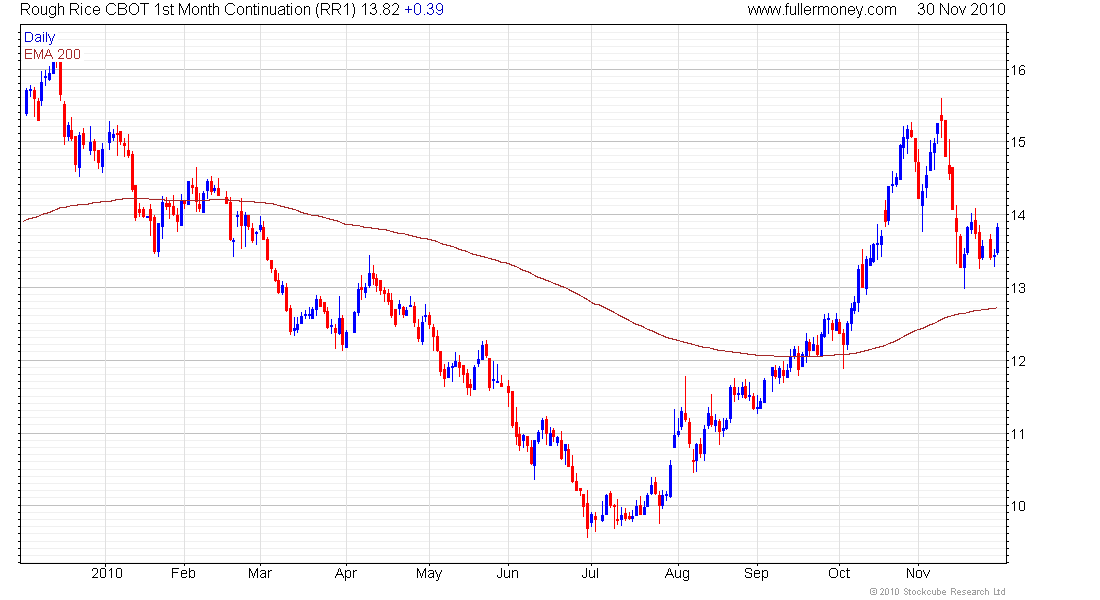Screen dimensions: 1100x600
Task: Click the date '30 Nov 2010'
Action: (x=961, y=10)
